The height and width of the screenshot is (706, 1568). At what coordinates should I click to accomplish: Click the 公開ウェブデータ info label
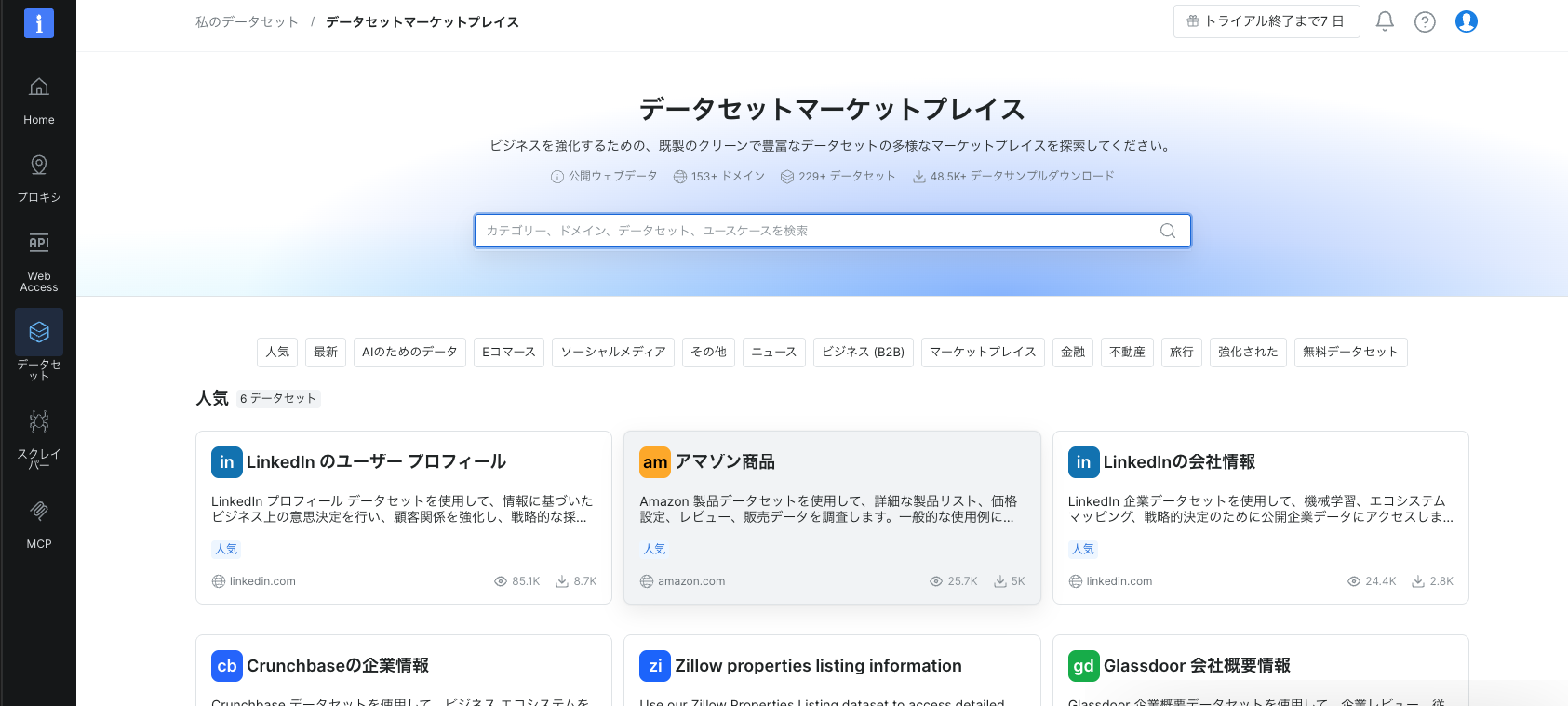(x=604, y=177)
